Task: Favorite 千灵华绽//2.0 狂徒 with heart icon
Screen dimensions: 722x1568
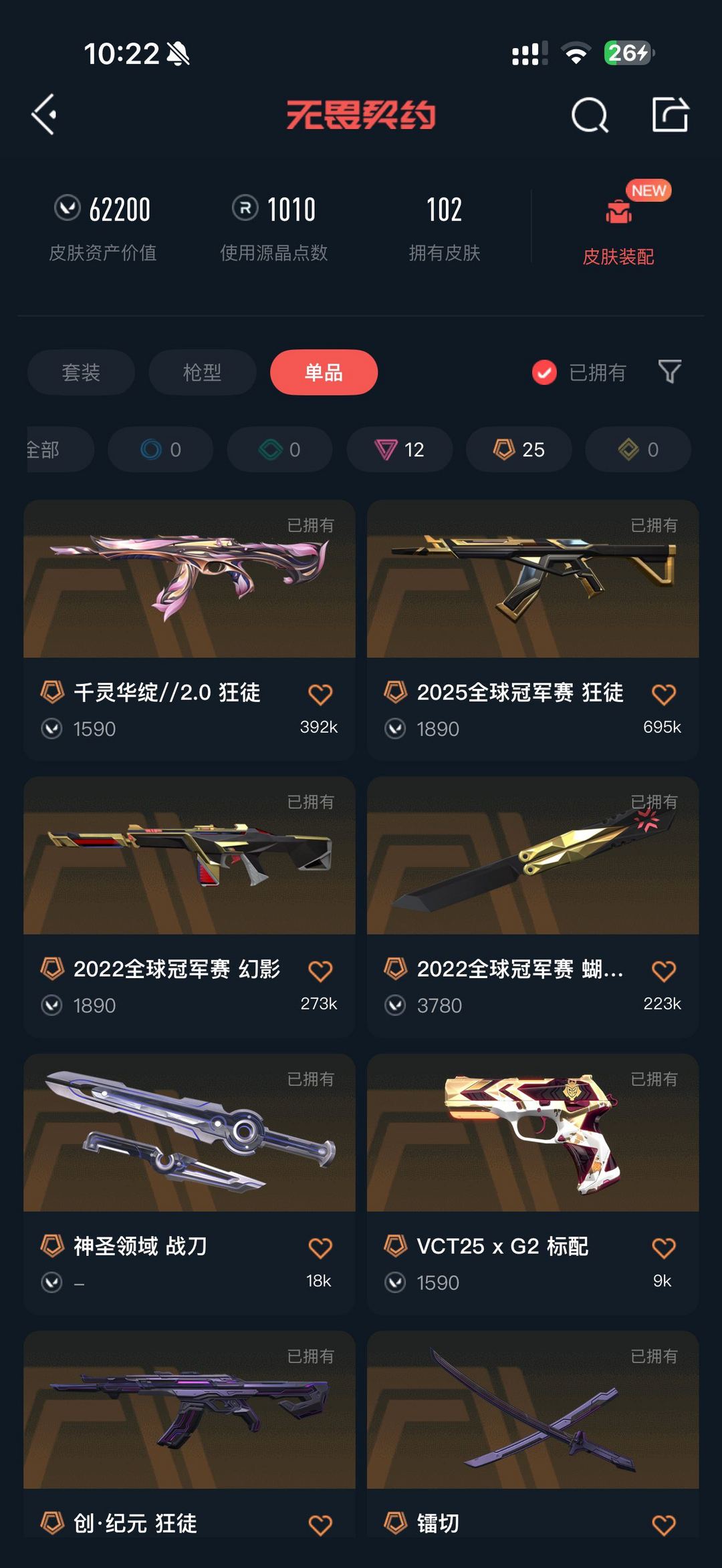Action: tap(320, 694)
